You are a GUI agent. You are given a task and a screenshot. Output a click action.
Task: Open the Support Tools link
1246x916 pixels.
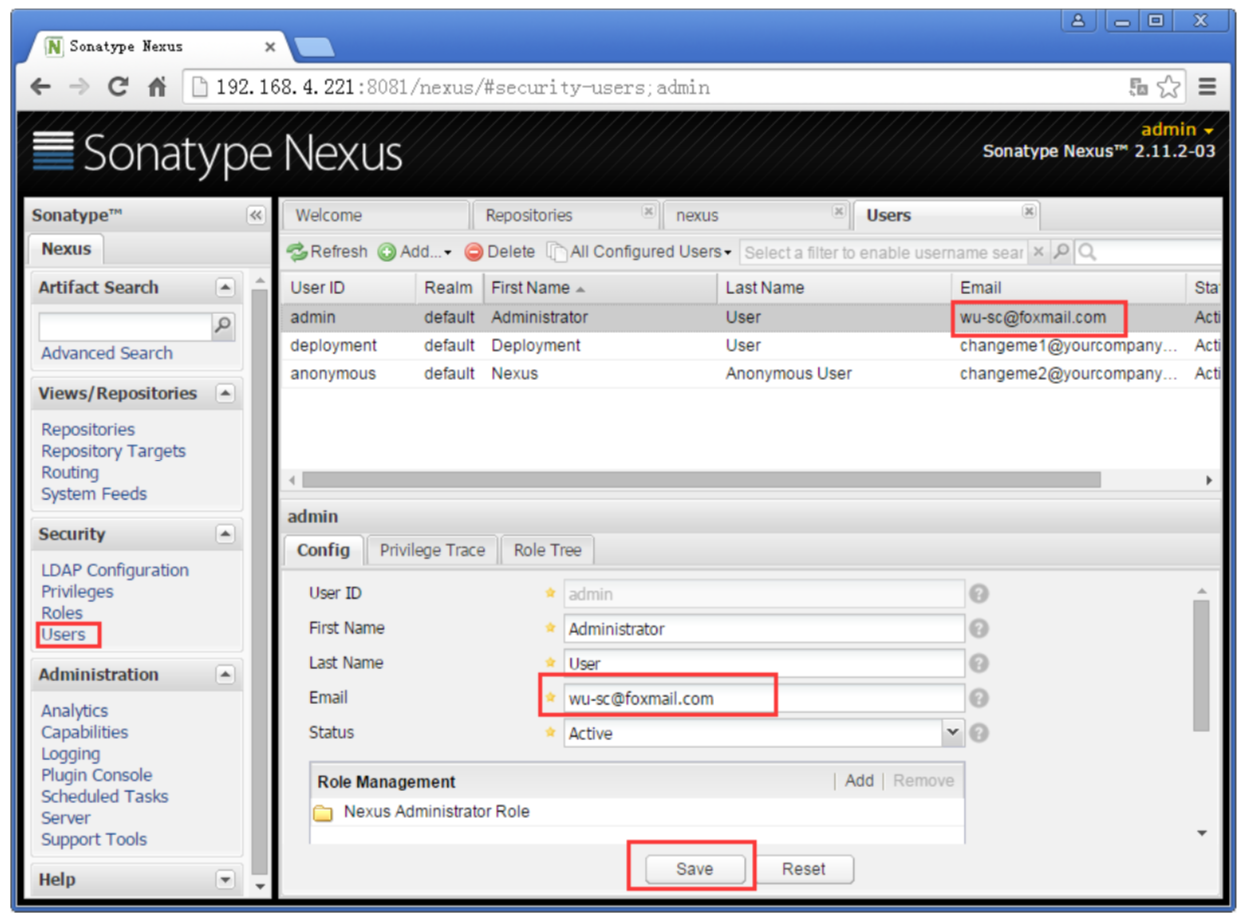[94, 840]
